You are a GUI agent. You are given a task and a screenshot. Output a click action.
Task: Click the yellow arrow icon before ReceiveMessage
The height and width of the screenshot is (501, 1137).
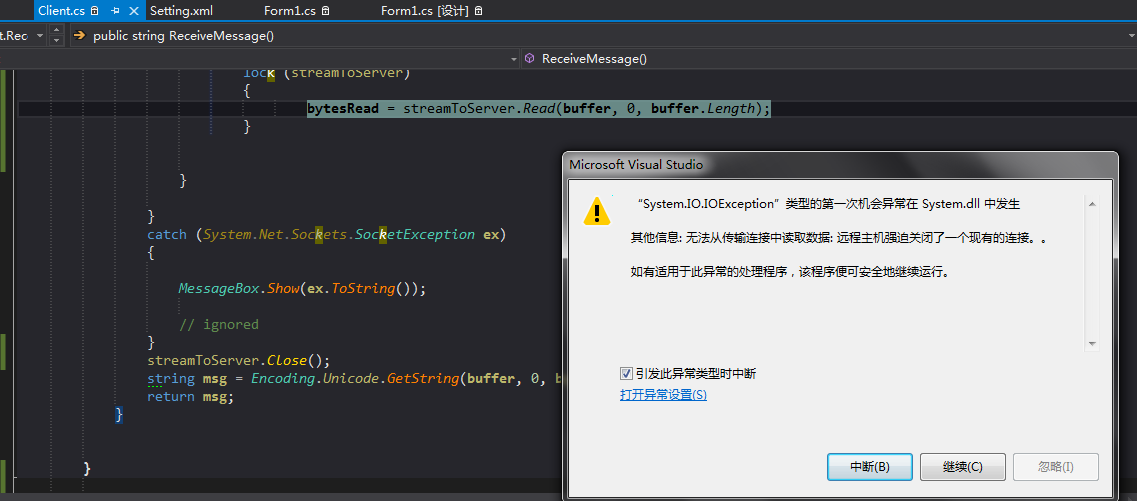pyautogui.click(x=80, y=36)
